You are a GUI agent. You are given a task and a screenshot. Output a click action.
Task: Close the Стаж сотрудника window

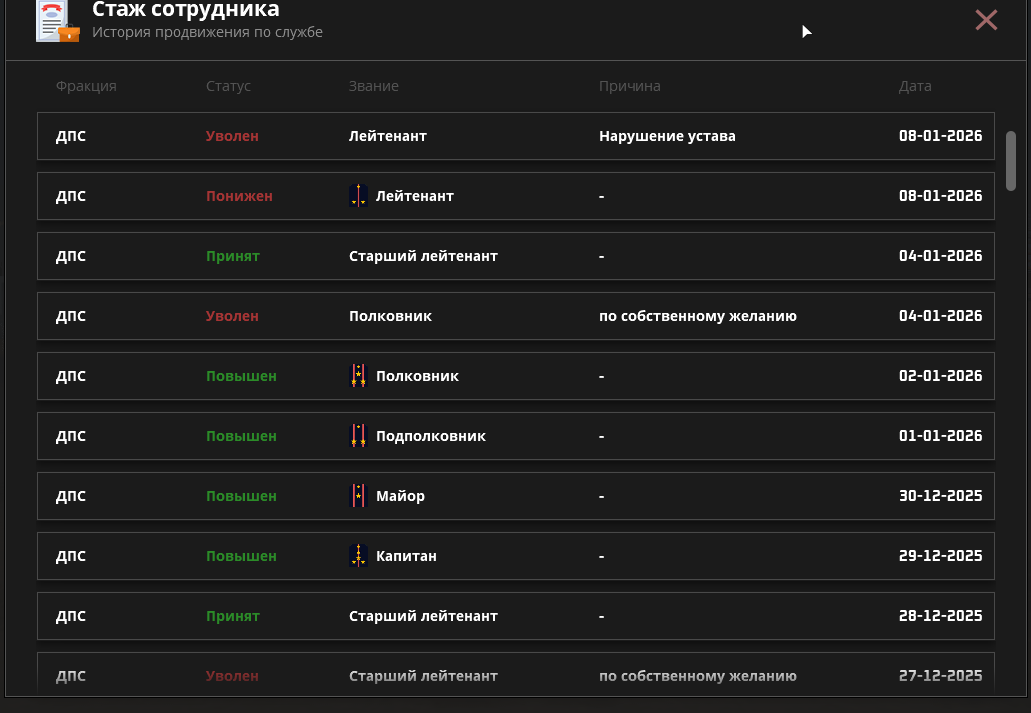986,20
